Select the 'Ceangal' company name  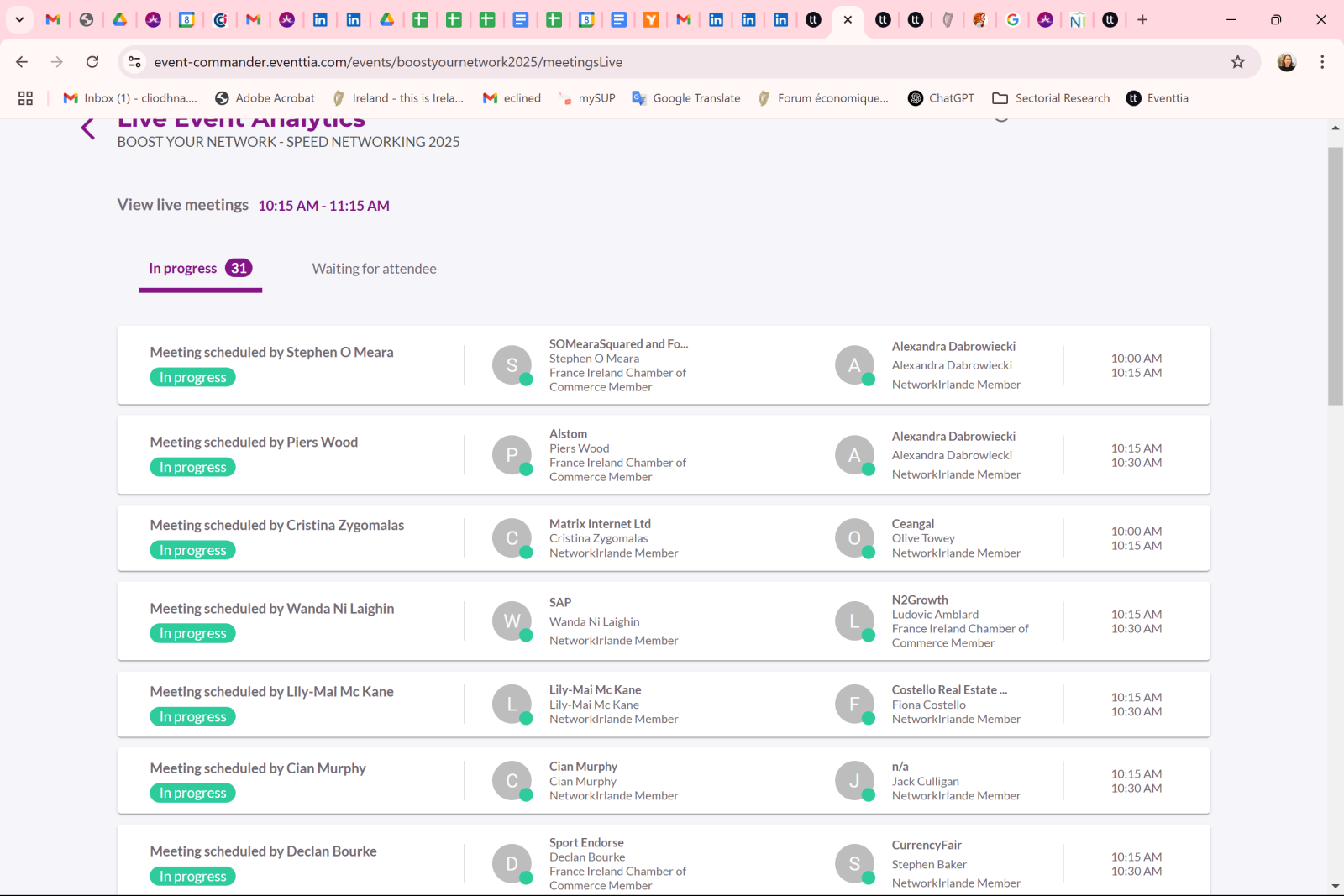[x=913, y=524]
